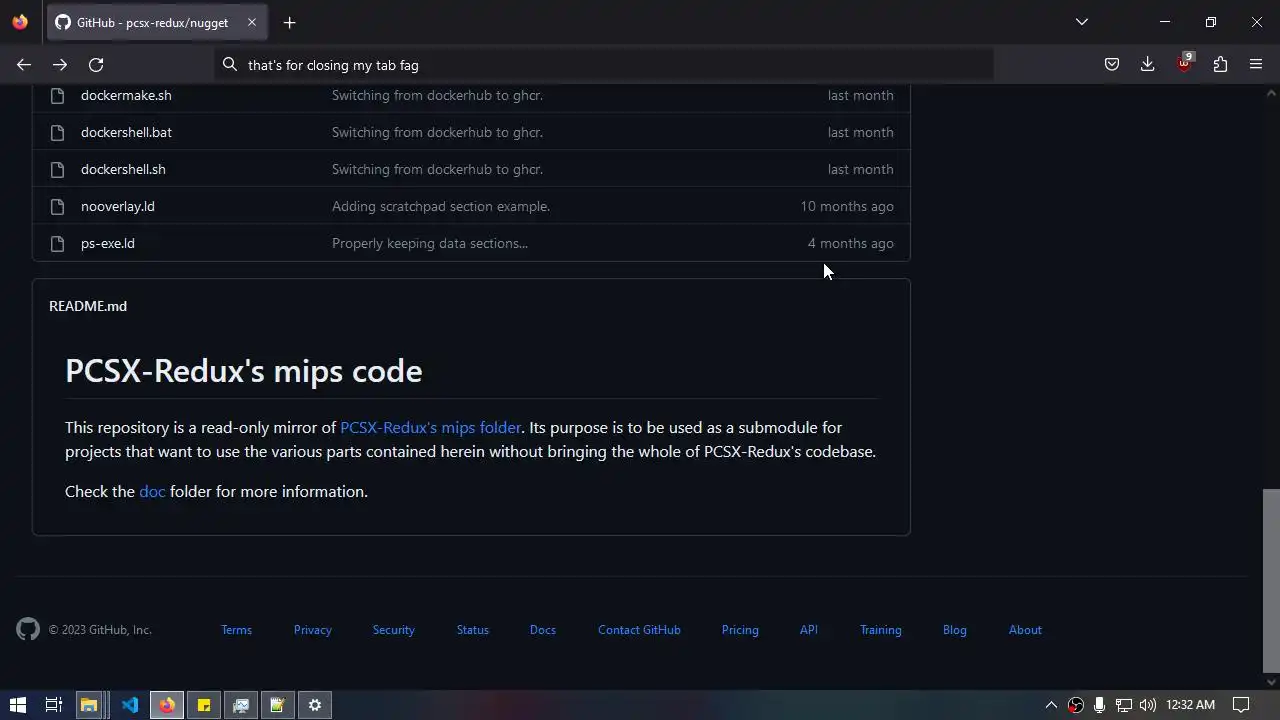Click file icon beside dockershell.sh
1280x720 pixels.
point(57,169)
